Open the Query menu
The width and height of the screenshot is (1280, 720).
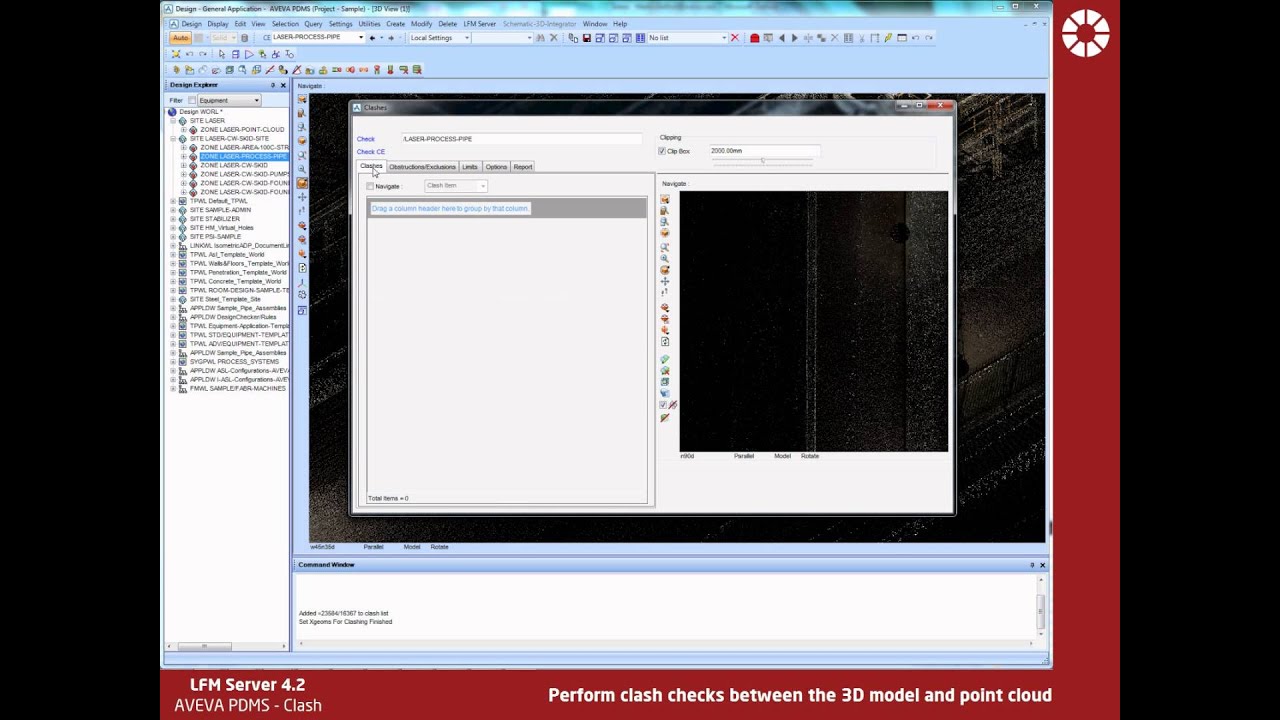pyautogui.click(x=313, y=23)
